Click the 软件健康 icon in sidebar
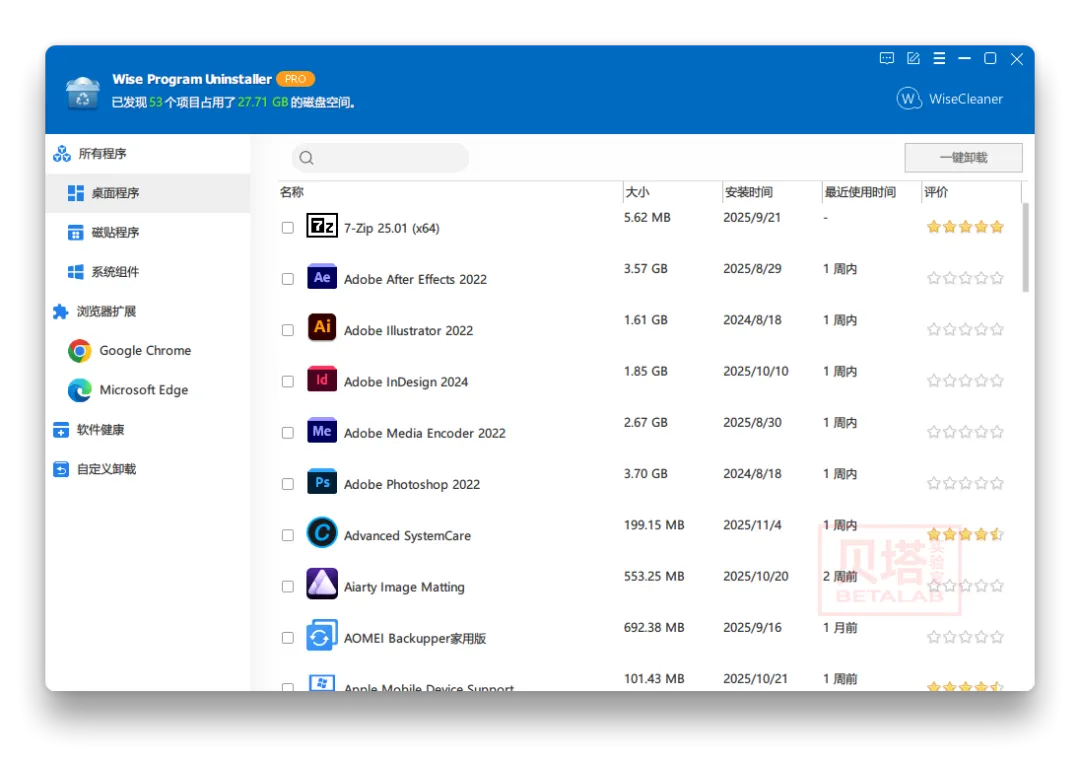Screen dimensions: 1080x764 click(x=61, y=430)
